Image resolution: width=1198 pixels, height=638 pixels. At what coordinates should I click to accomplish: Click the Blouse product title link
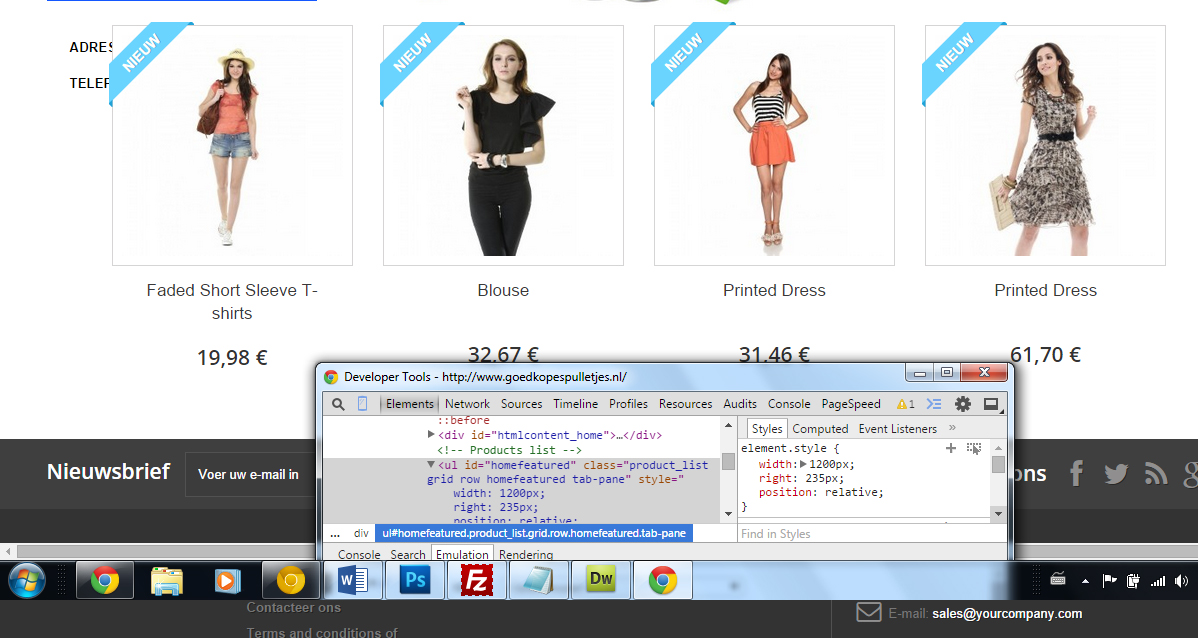(503, 290)
